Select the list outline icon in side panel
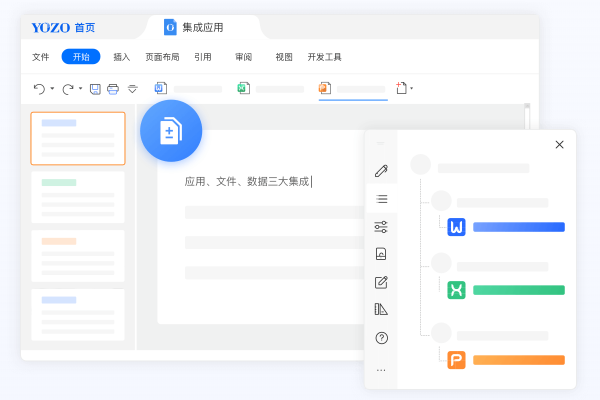The height and width of the screenshot is (400, 600). point(381,199)
